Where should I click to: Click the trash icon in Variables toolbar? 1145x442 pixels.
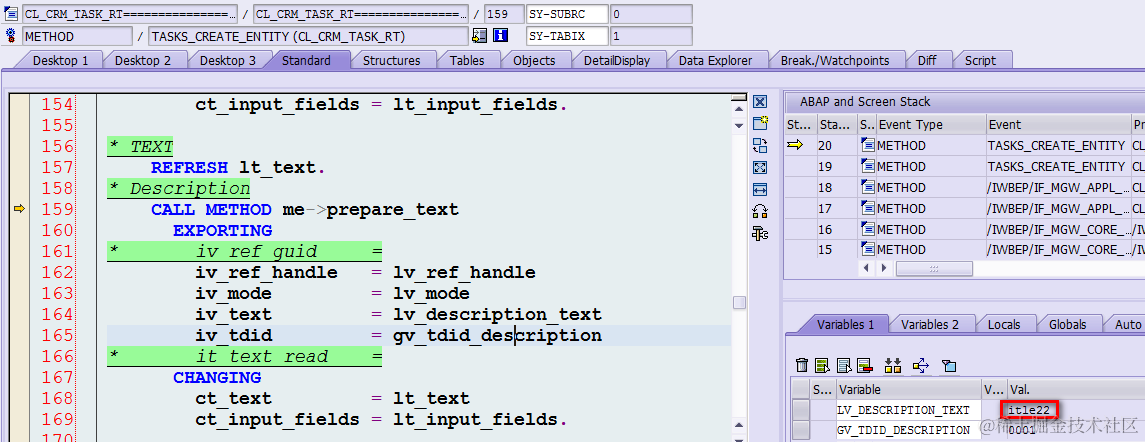[802, 365]
